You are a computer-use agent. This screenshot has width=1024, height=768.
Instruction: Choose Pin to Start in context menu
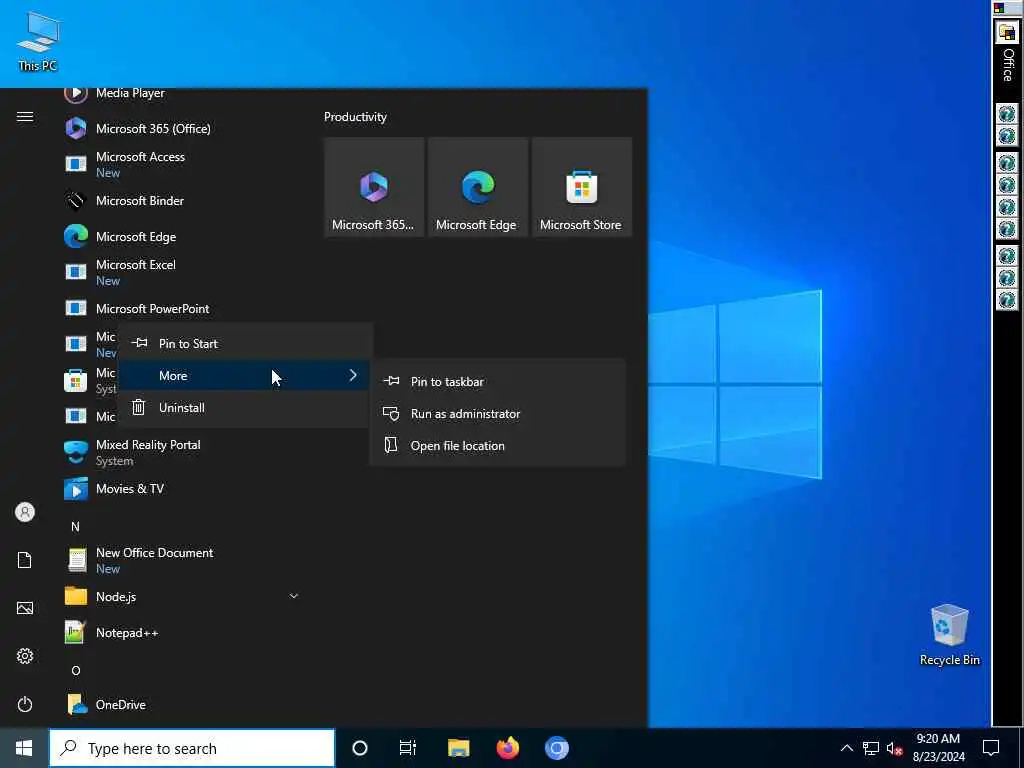tap(244, 344)
